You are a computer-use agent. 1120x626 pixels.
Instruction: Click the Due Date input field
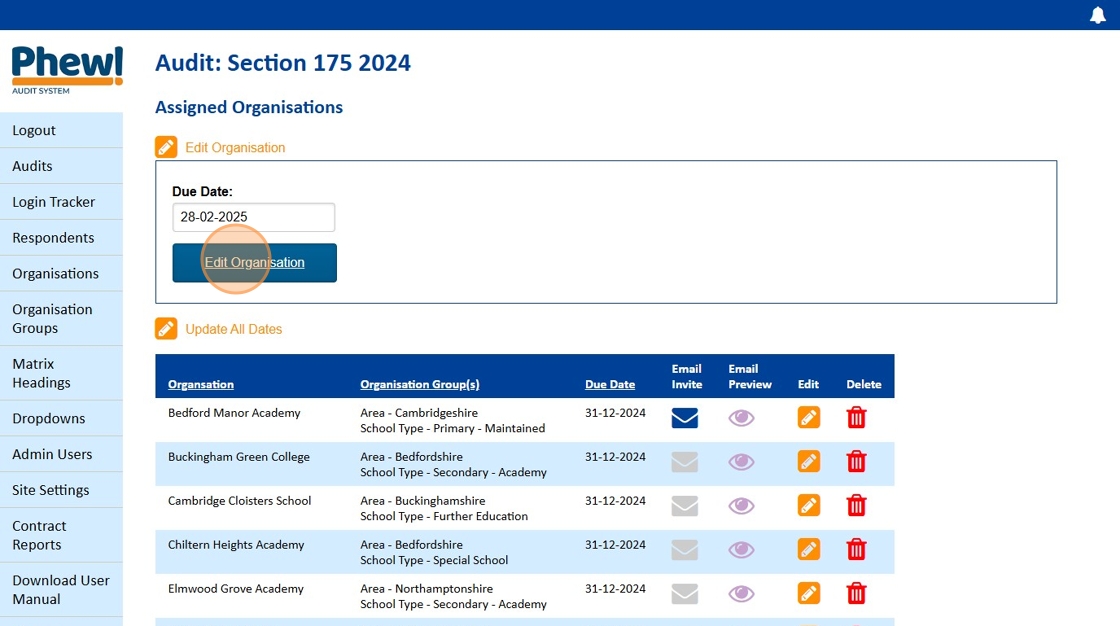(x=253, y=217)
